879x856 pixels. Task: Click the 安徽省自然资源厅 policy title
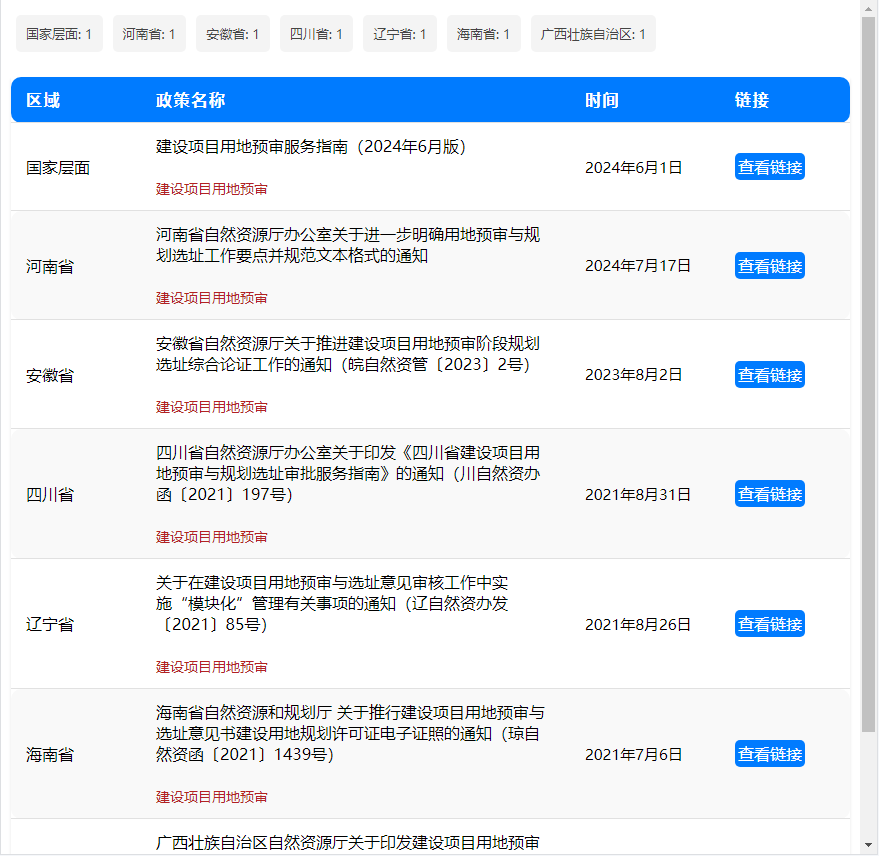(x=348, y=354)
